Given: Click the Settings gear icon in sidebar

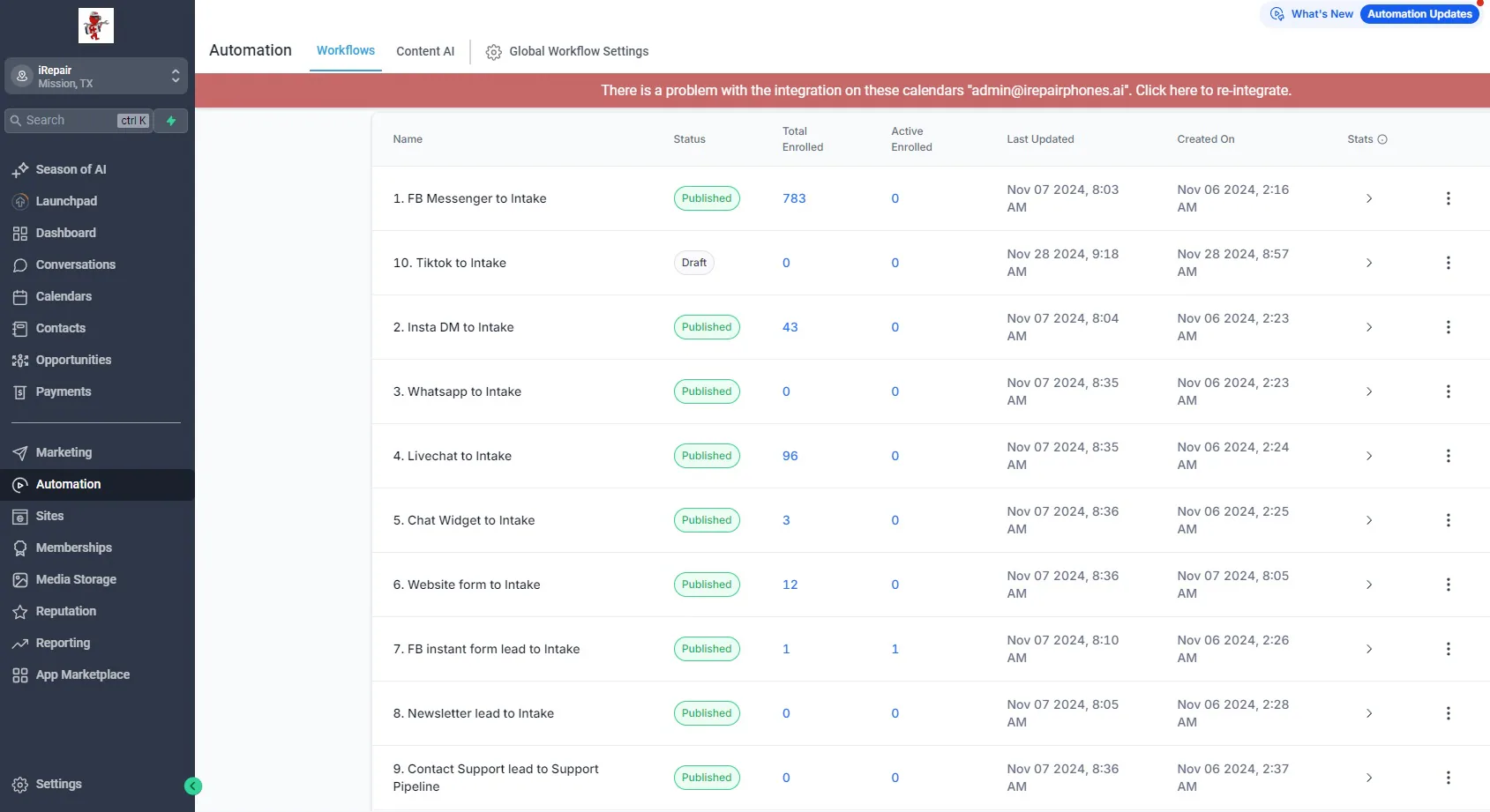Looking at the screenshot, I should point(20,784).
